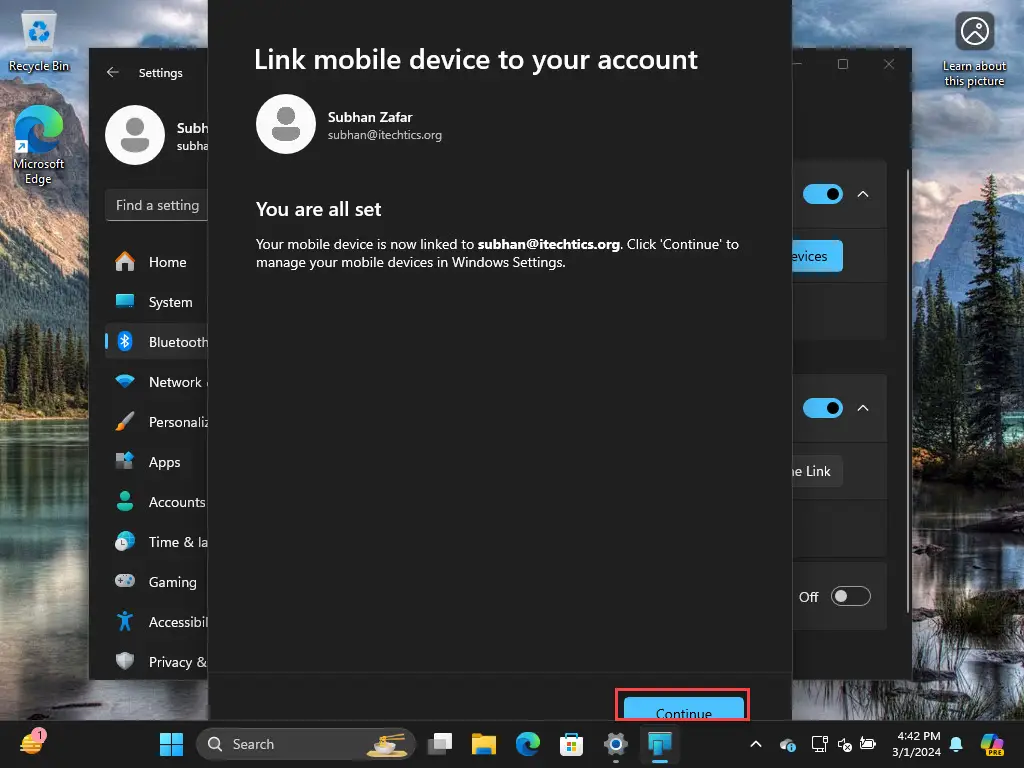Open System settings category
The width and height of the screenshot is (1024, 768).
[157, 302]
